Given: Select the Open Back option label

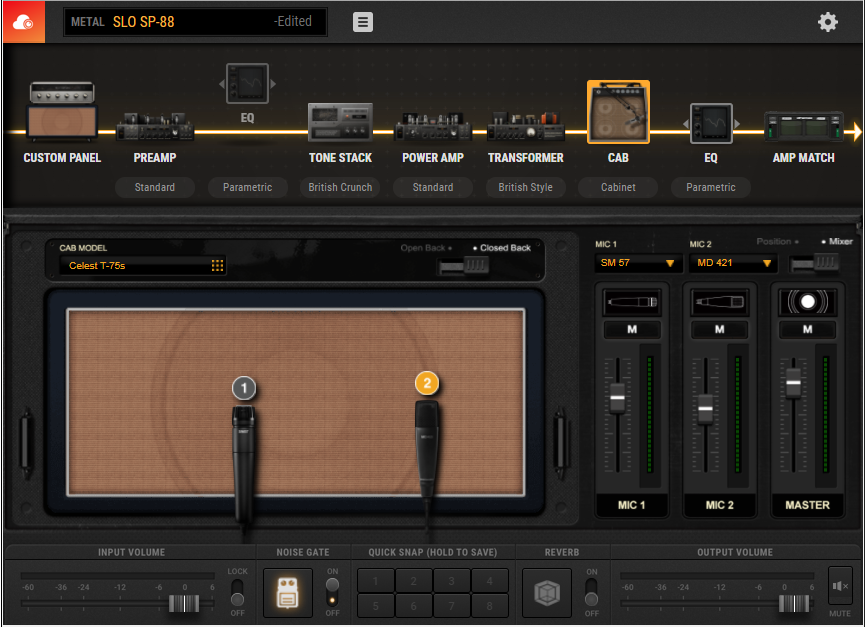Looking at the screenshot, I should (423, 248).
